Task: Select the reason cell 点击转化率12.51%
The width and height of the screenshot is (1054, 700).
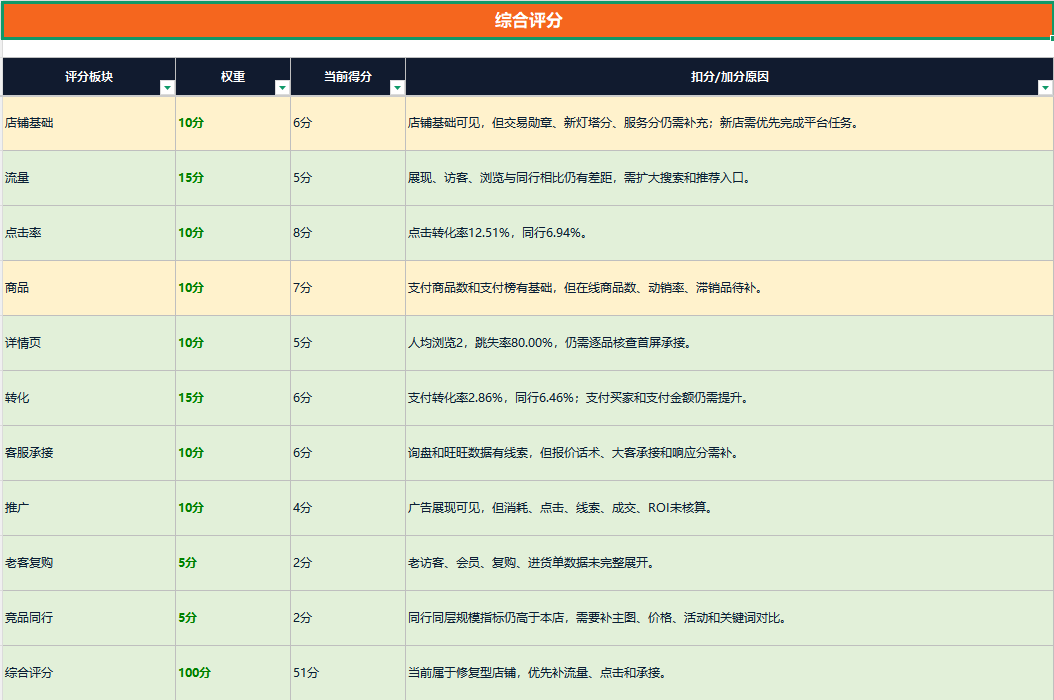Action: coord(729,233)
